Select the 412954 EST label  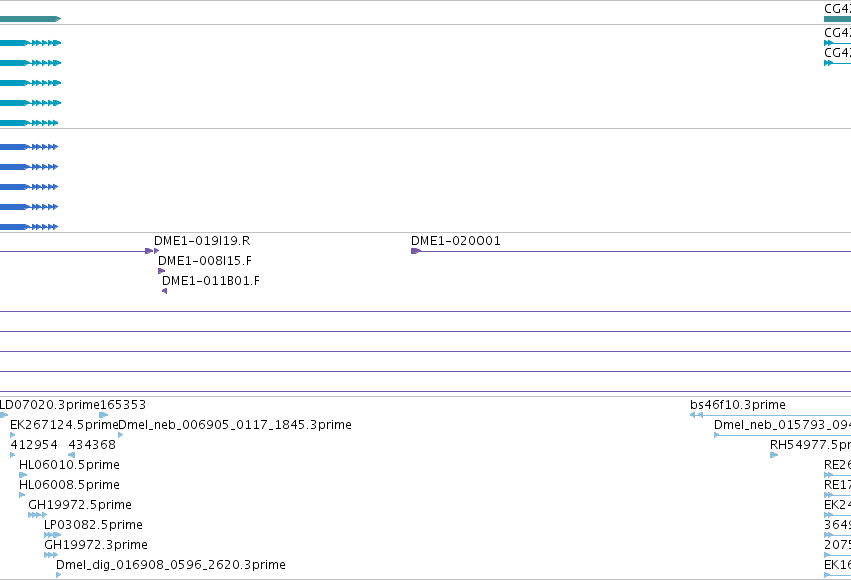click(34, 445)
